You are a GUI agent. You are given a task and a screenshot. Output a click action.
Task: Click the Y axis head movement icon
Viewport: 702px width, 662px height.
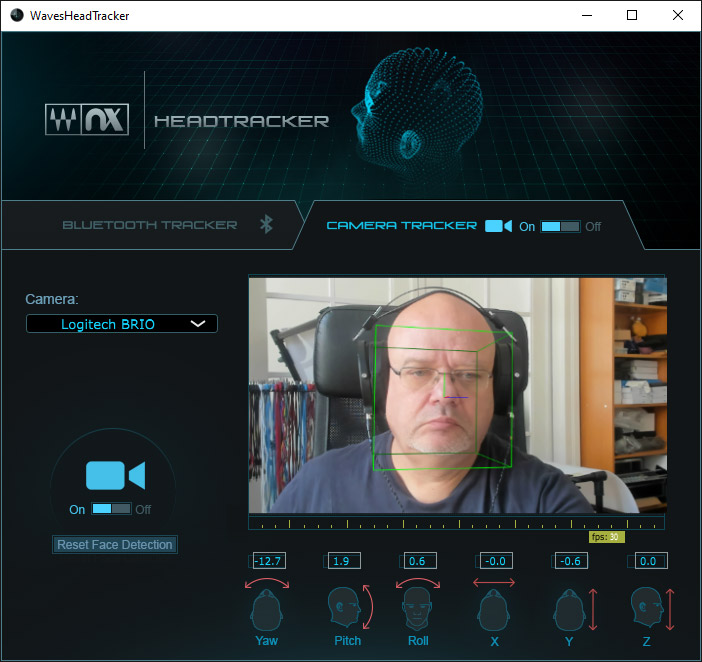pyautogui.click(x=568, y=607)
